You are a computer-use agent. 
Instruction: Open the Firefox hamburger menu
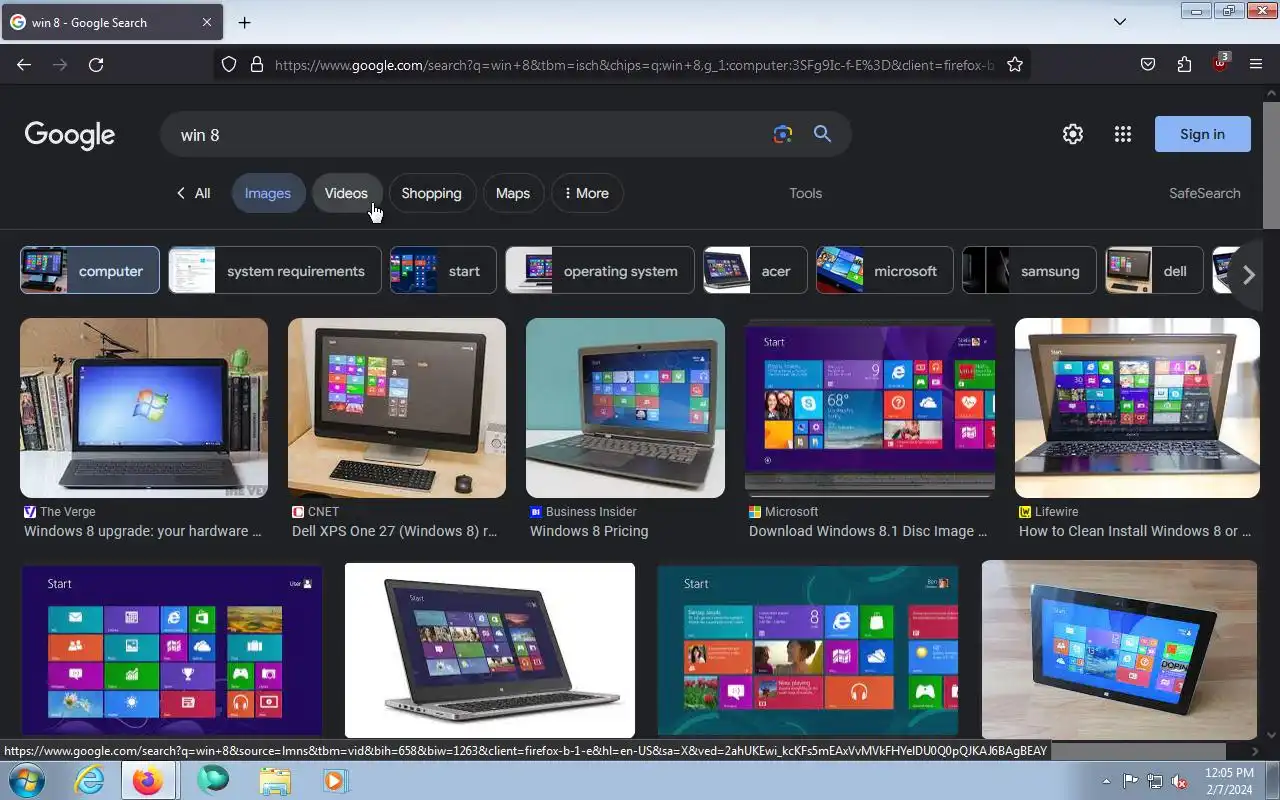point(1256,64)
